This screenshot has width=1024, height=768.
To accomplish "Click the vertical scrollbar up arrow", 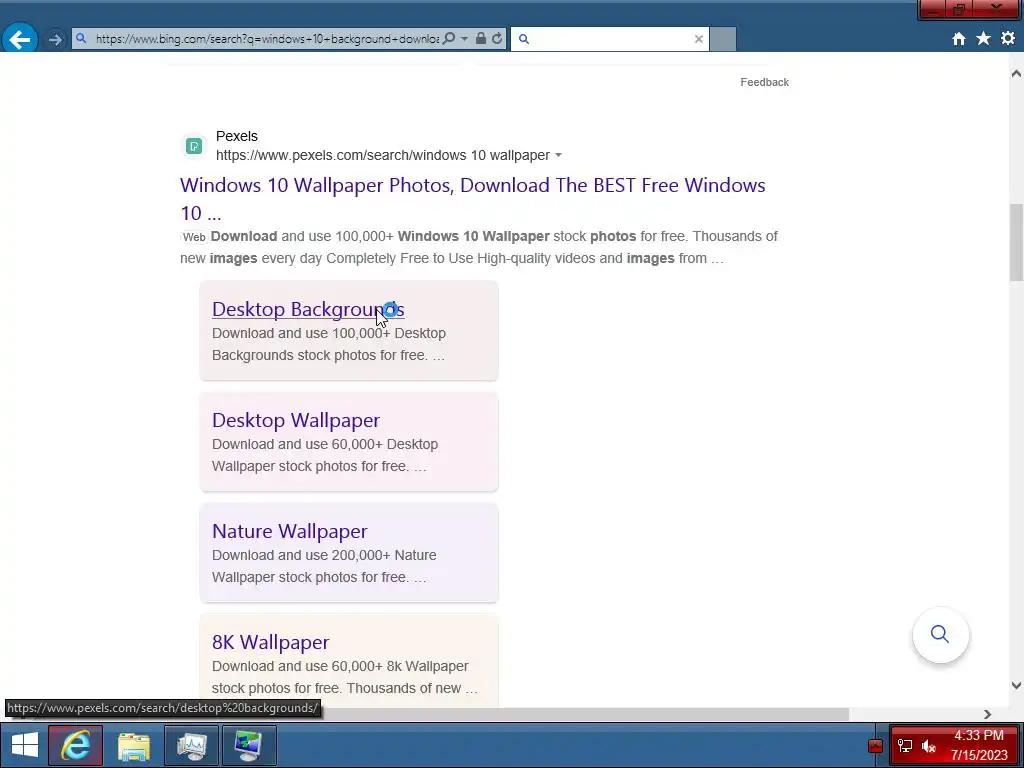I will tap(1016, 73).
